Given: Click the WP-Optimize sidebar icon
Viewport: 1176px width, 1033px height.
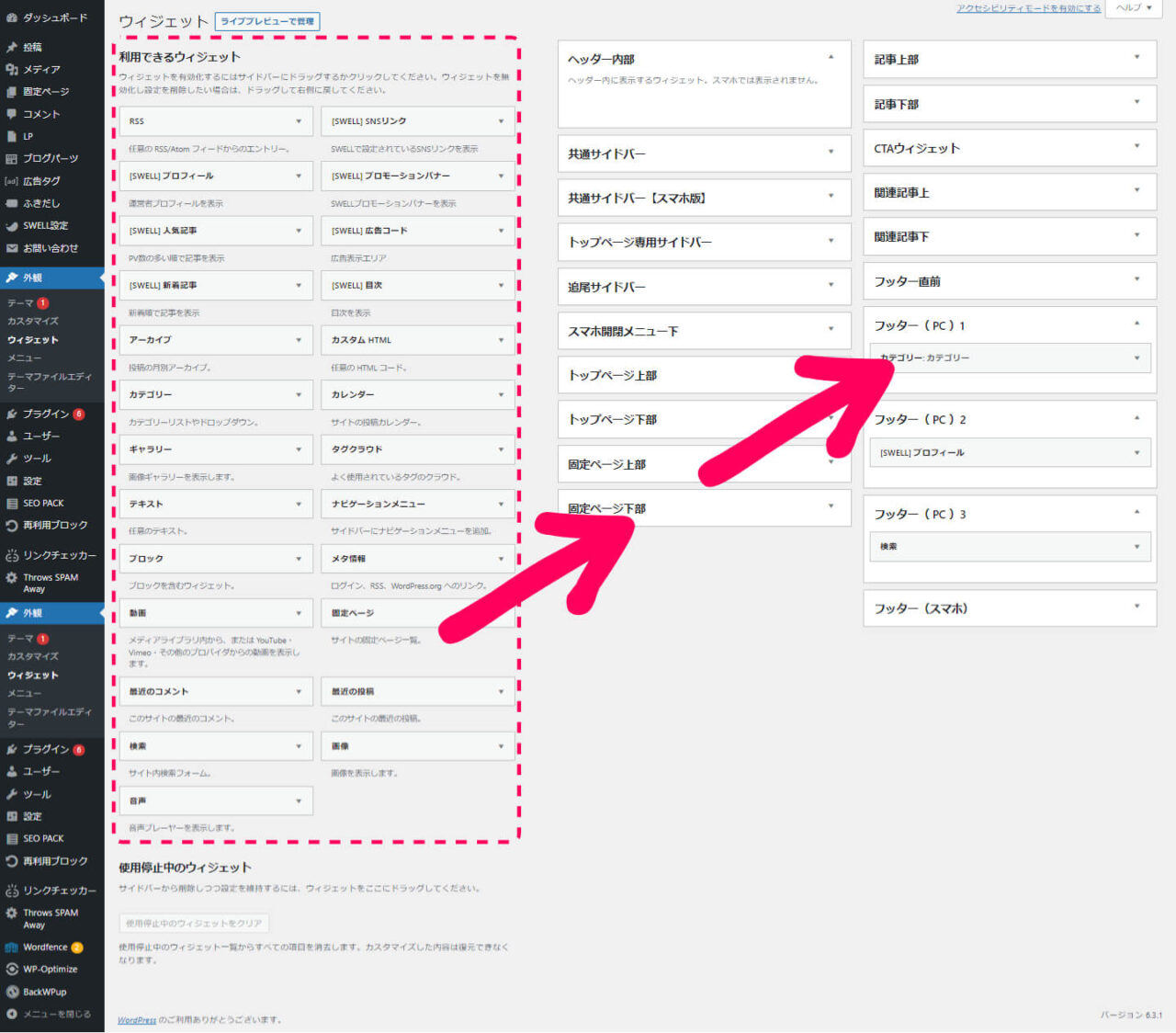Looking at the screenshot, I should [x=11, y=970].
